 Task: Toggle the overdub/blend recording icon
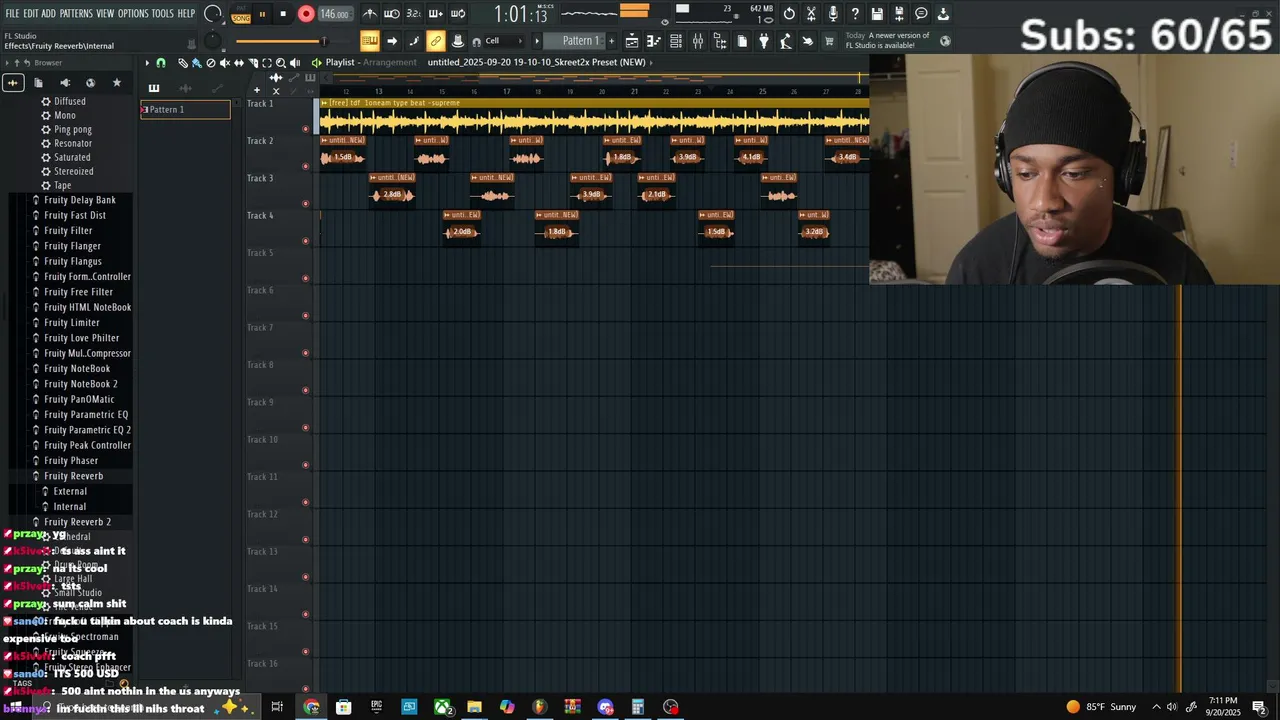435,14
